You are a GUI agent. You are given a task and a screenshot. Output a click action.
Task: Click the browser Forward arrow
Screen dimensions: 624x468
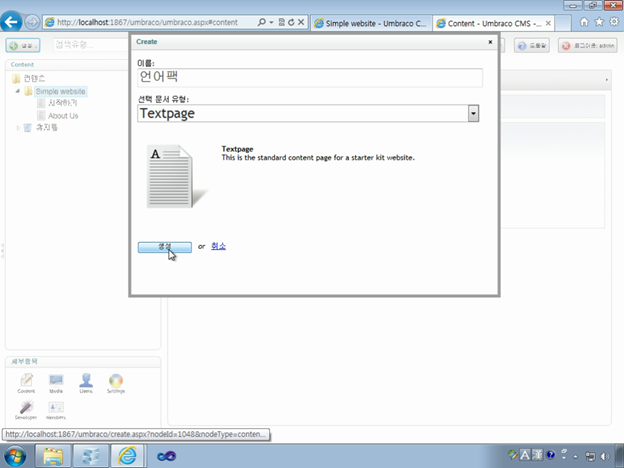[32, 22]
